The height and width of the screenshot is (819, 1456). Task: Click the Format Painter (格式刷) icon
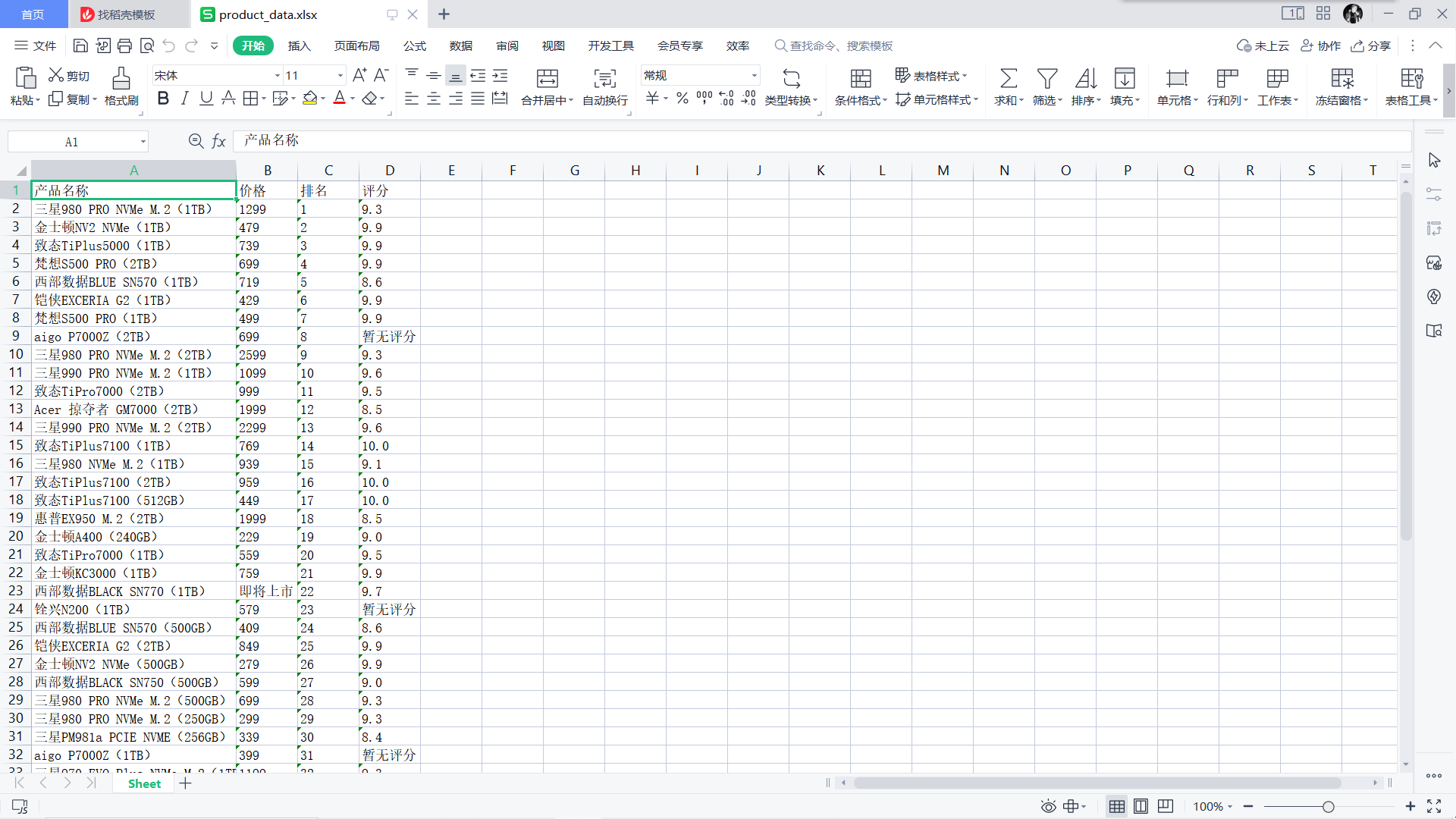tap(121, 78)
